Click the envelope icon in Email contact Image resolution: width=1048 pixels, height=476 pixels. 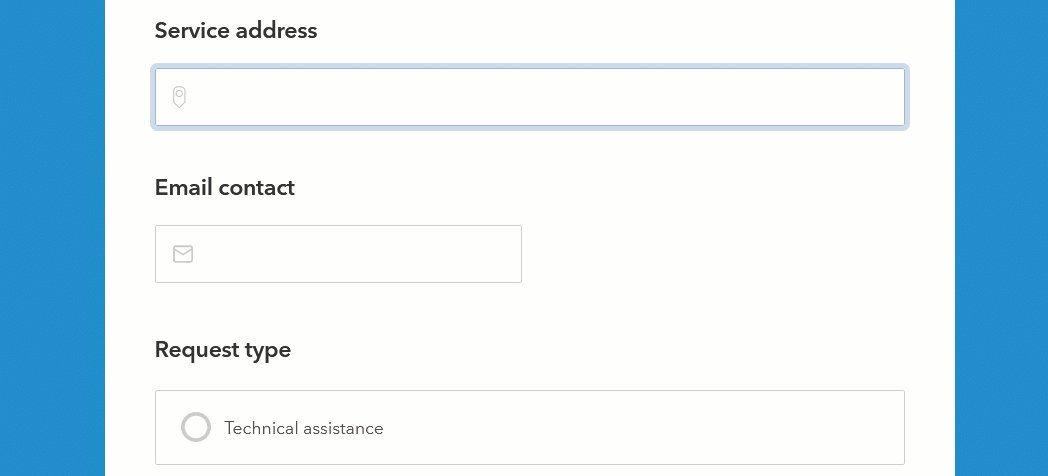[x=183, y=254]
